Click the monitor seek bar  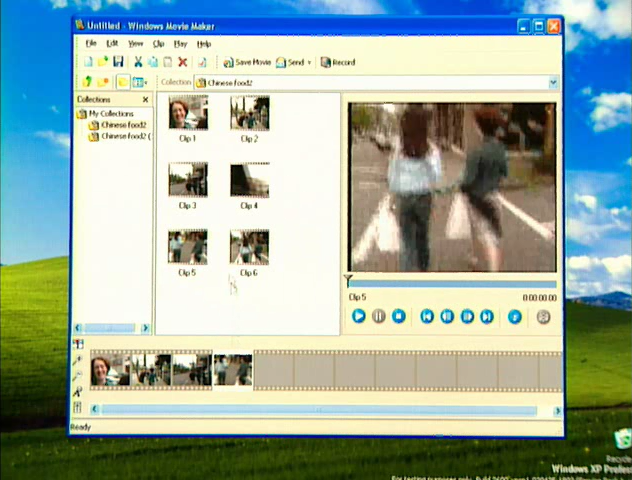click(452, 284)
